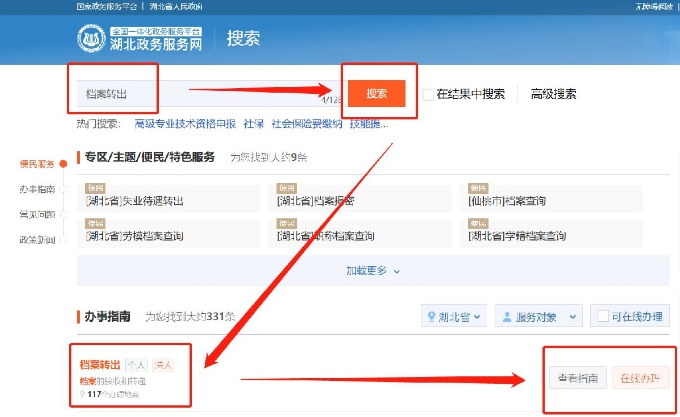This screenshot has height=417, width=680.
Task: Open the 国家政务服务平台 top link
Action: 107,7
